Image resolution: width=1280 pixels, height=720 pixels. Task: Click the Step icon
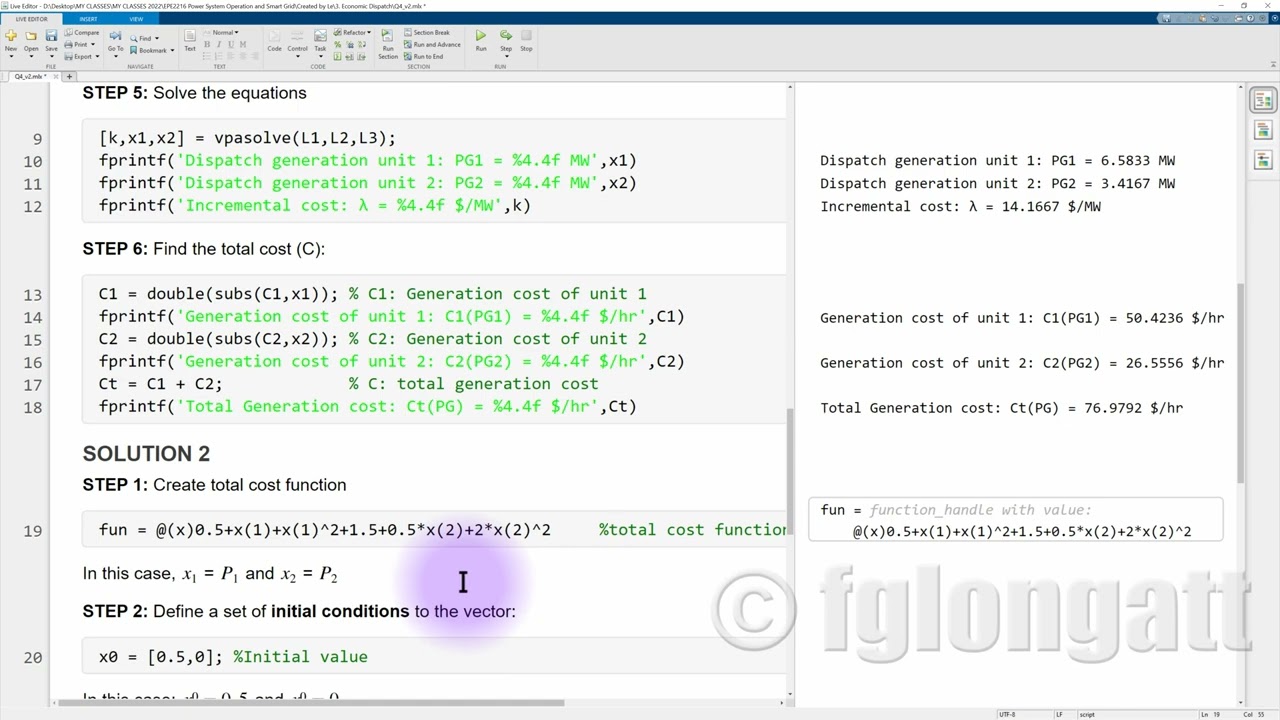[x=506, y=36]
